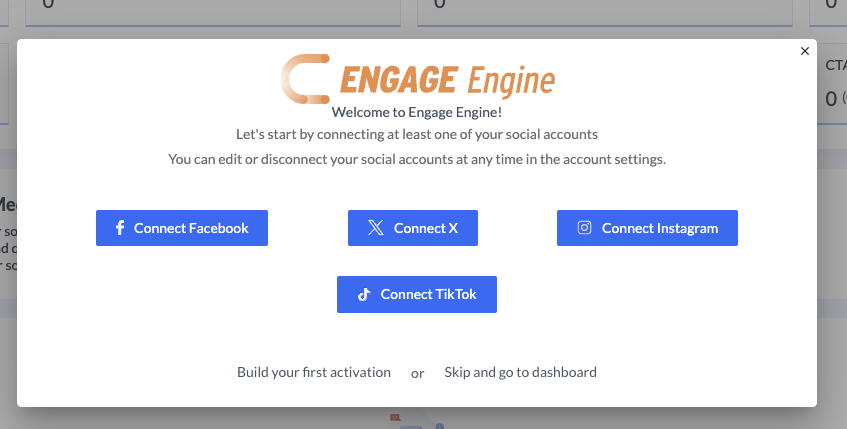
Task: Click the ENGAGE Engine wordmark text
Action: [x=447, y=79]
